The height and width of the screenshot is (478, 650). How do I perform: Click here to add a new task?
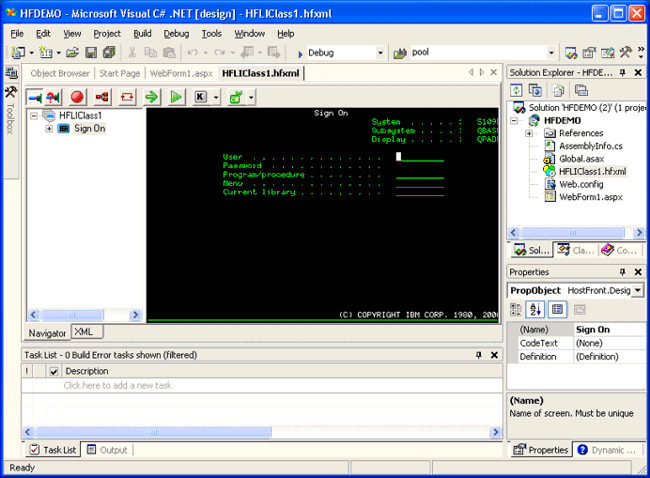(x=117, y=386)
